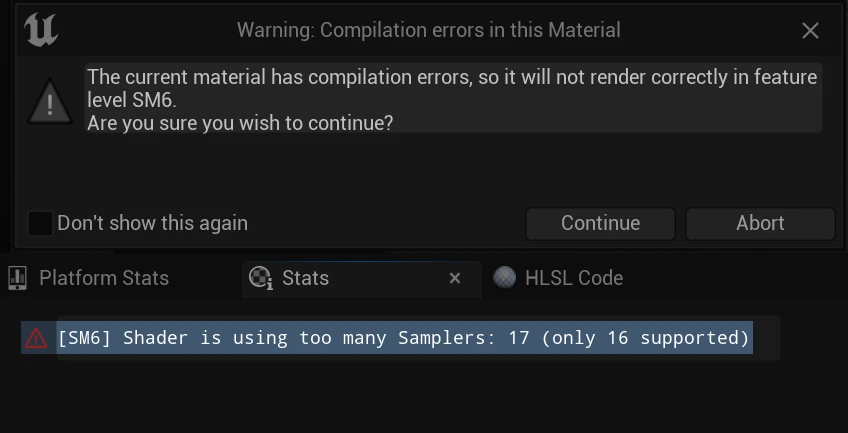The image size is (848, 433).
Task: Click the HLSL Code tab icon
Action: pos(505,278)
